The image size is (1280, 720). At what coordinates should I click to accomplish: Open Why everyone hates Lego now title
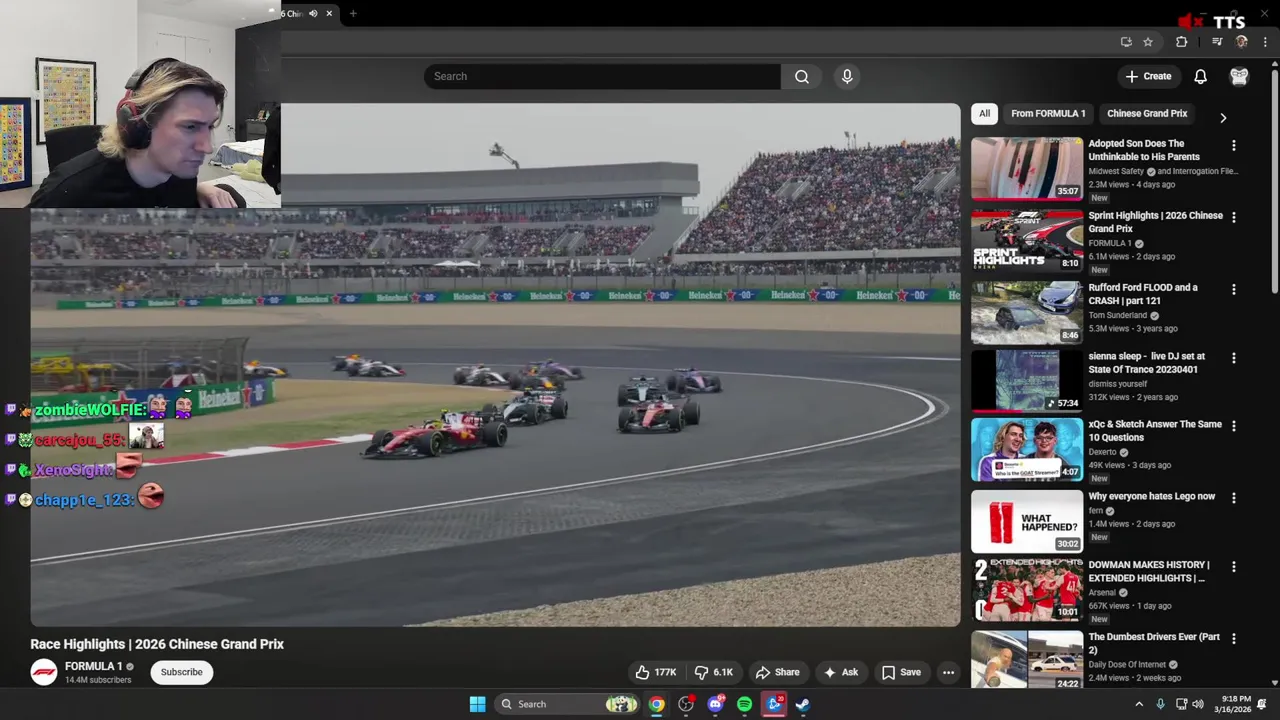tap(1151, 496)
